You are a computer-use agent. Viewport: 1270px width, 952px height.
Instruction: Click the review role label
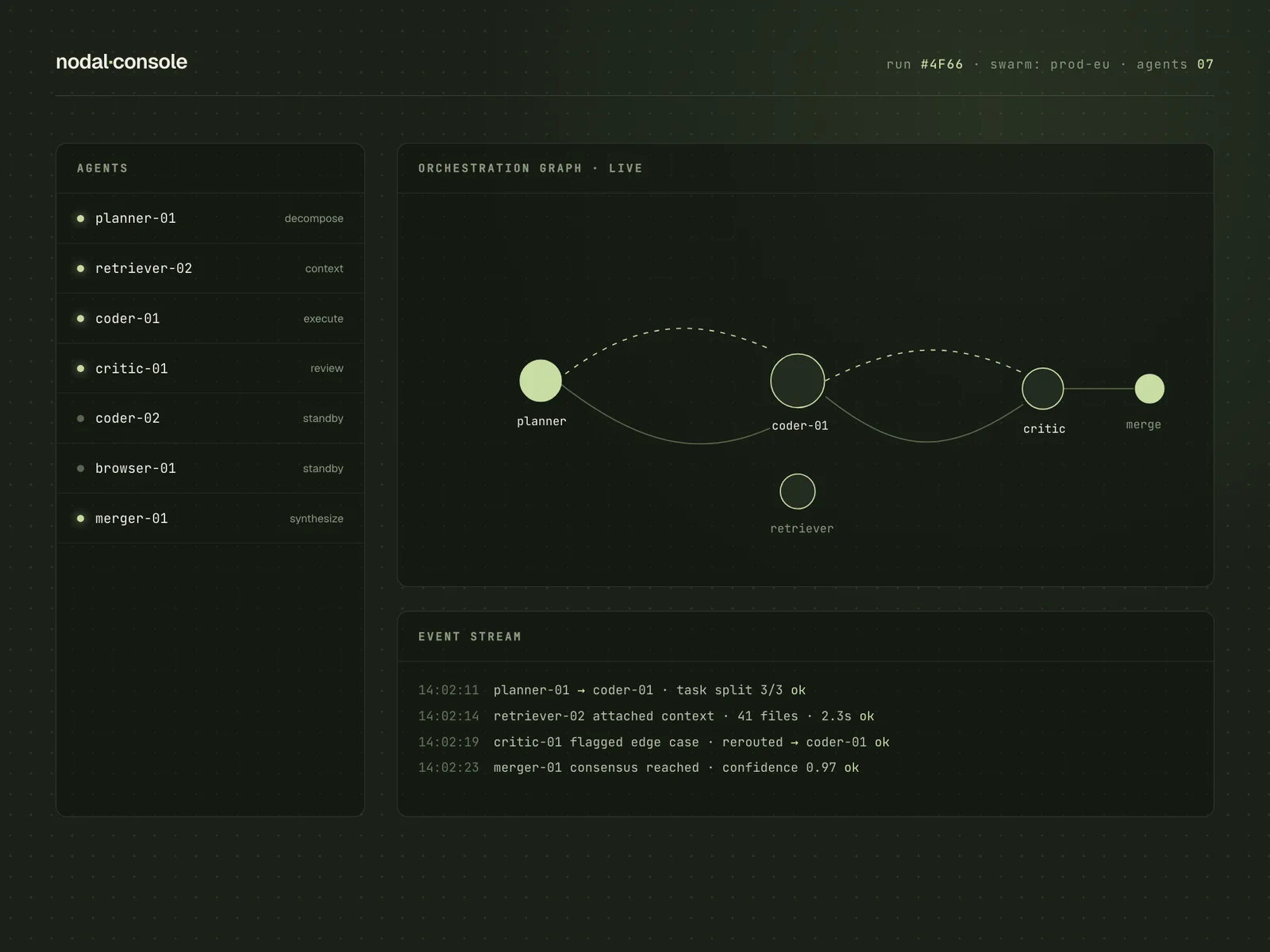[327, 368]
